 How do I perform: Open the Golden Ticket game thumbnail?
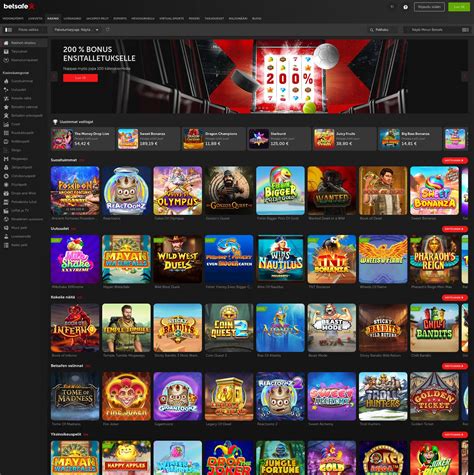(x=434, y=396)
